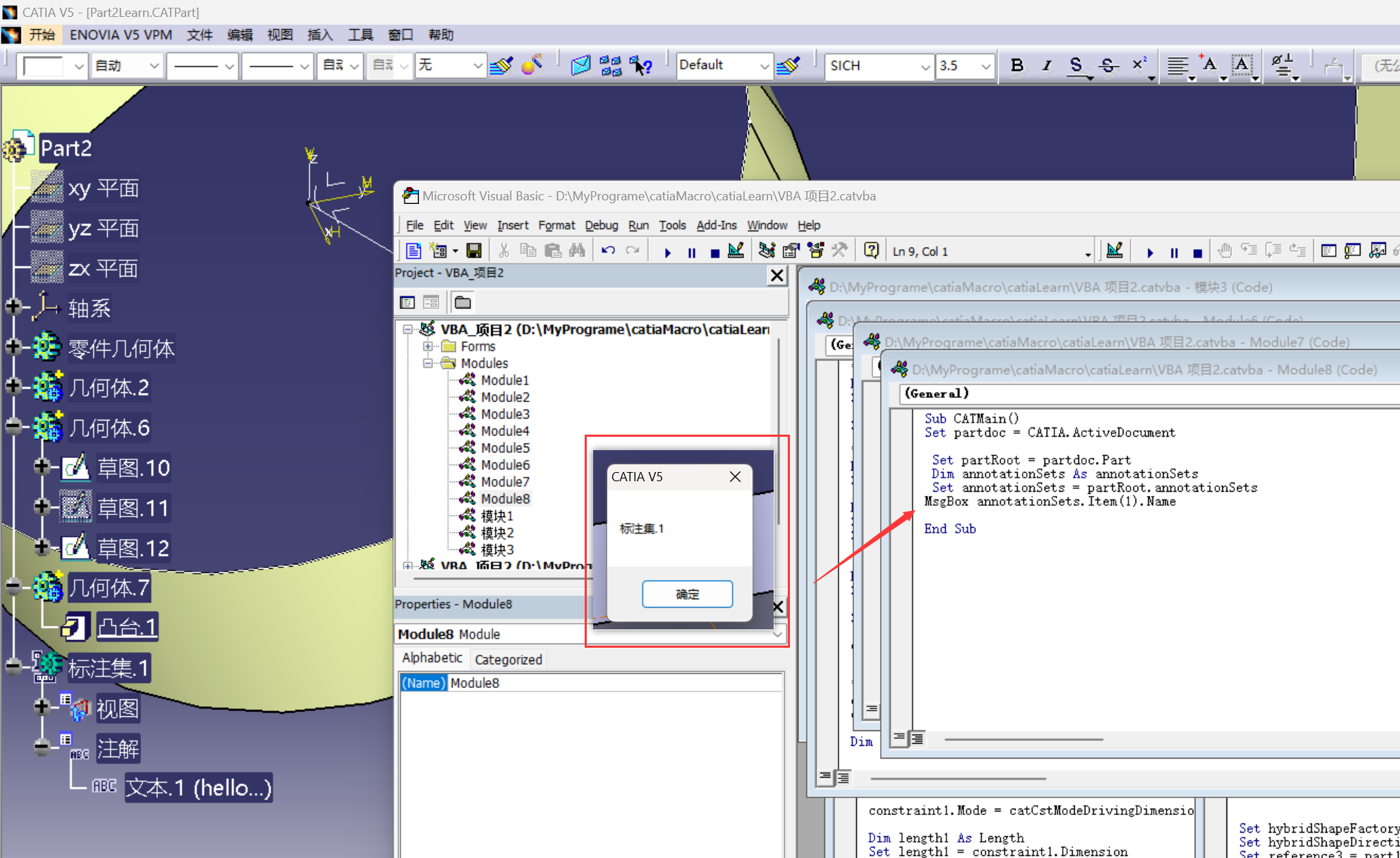Open Properties Window icon in VBA toolbar
1400x858 pixels.
(x=791, y=250)
